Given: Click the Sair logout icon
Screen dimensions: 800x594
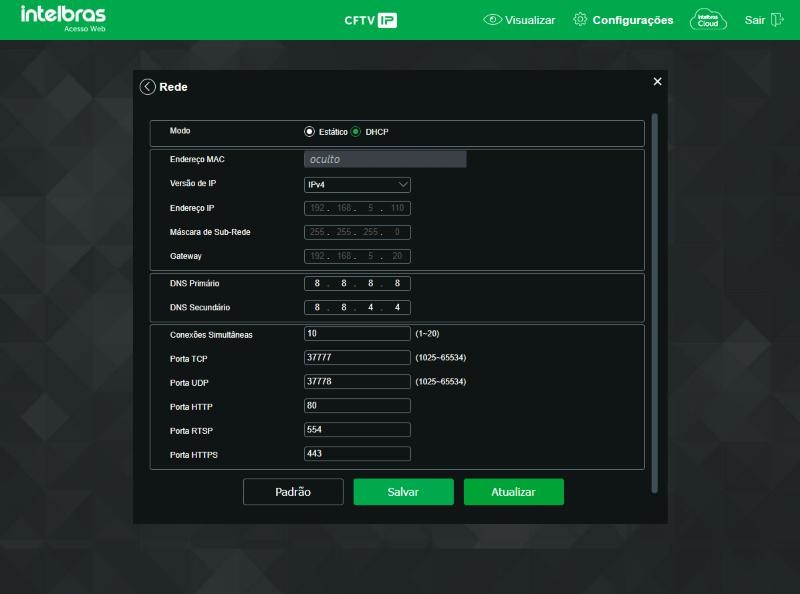Looking at the screenshot, I should point(777,20).
